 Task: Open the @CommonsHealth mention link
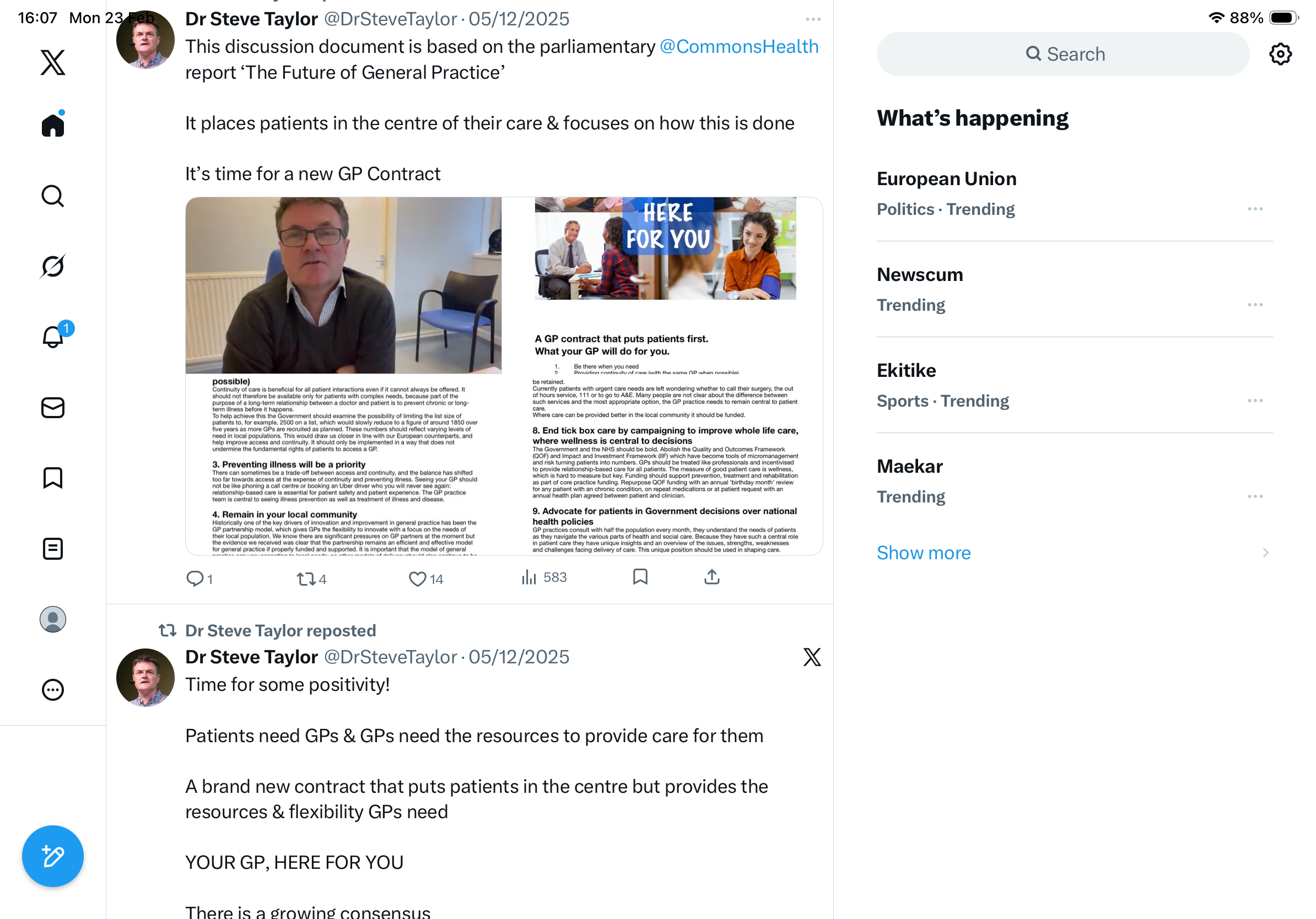pos(739,46)
